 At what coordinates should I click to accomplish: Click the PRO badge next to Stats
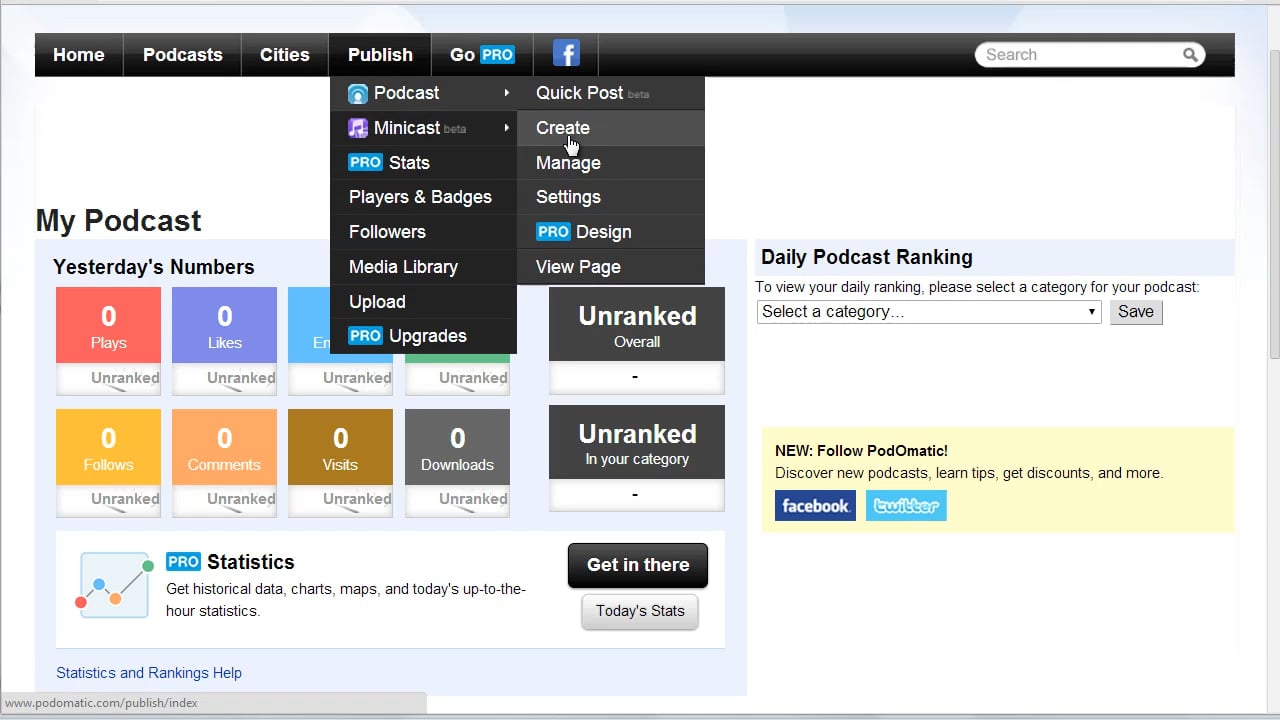pos(365,162)
